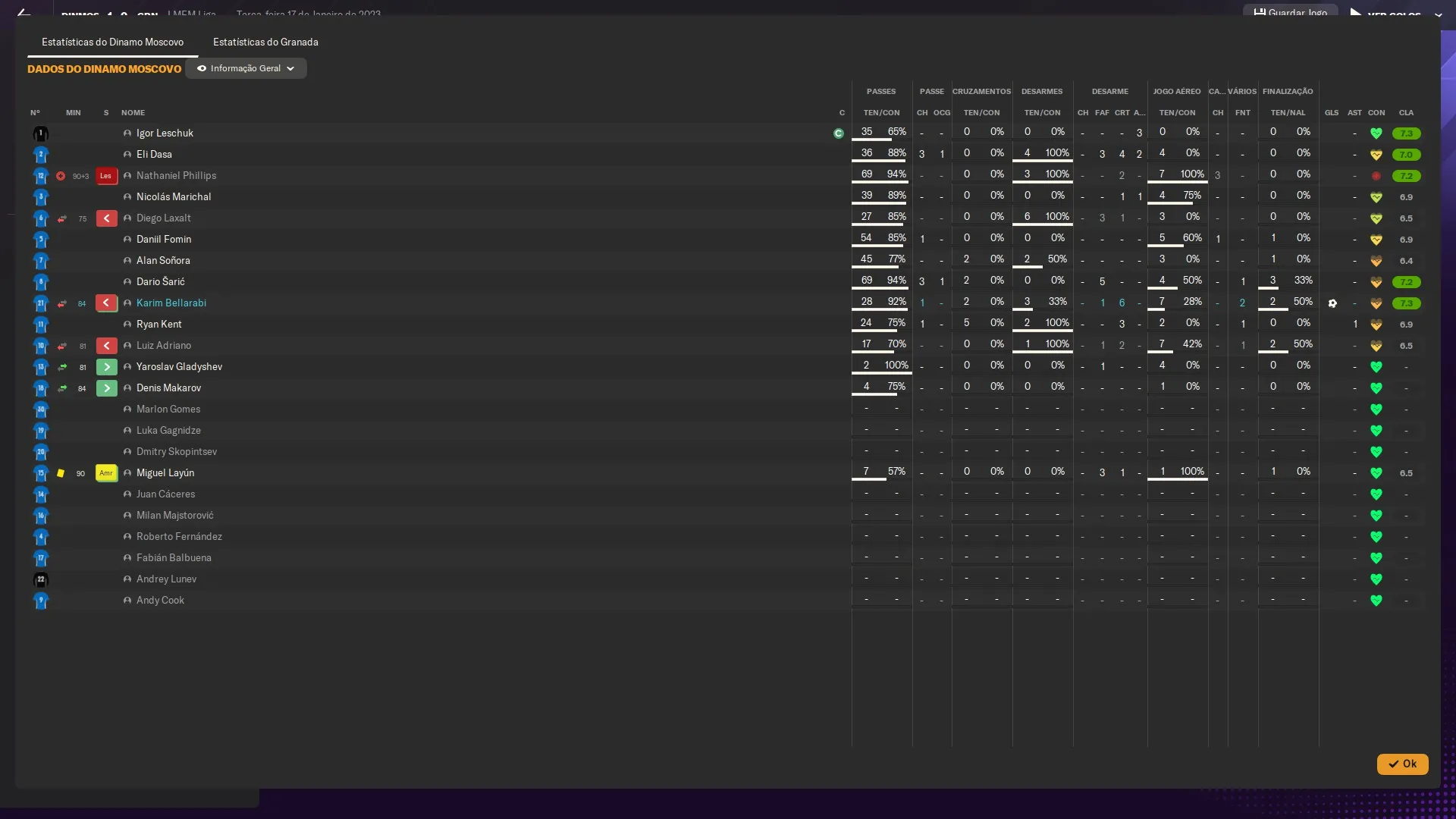Open the Informação Geral view dropdown

tap(246, 68)
